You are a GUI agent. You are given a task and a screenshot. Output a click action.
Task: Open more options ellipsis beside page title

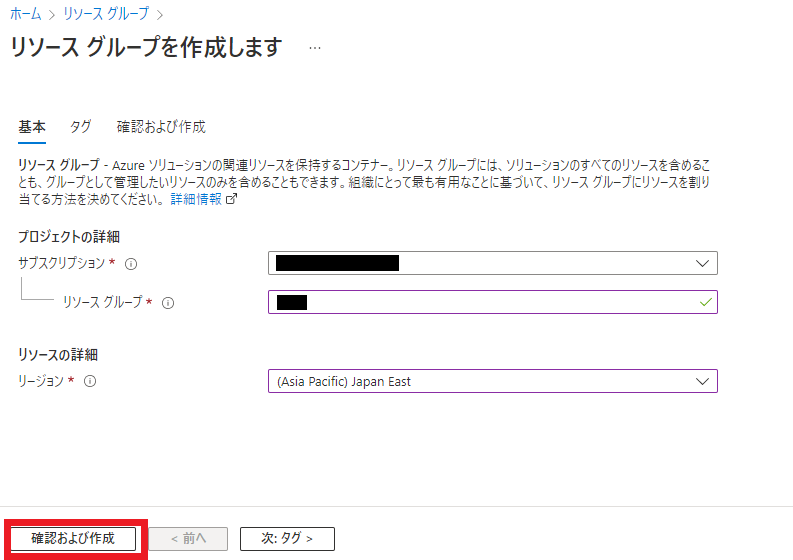pos(315,48)
